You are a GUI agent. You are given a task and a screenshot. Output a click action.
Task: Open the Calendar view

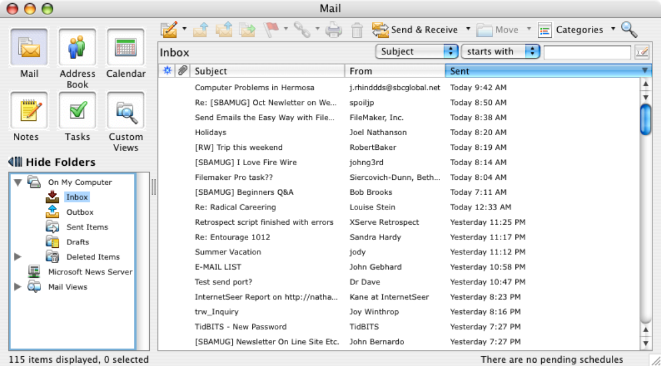point(126,53)
